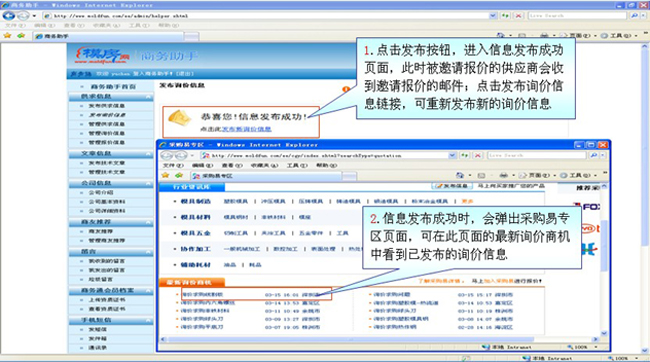Click the 发布信息 button in 采购易专区 page
The width and height of the screenshot is (650, 362).
452,186
